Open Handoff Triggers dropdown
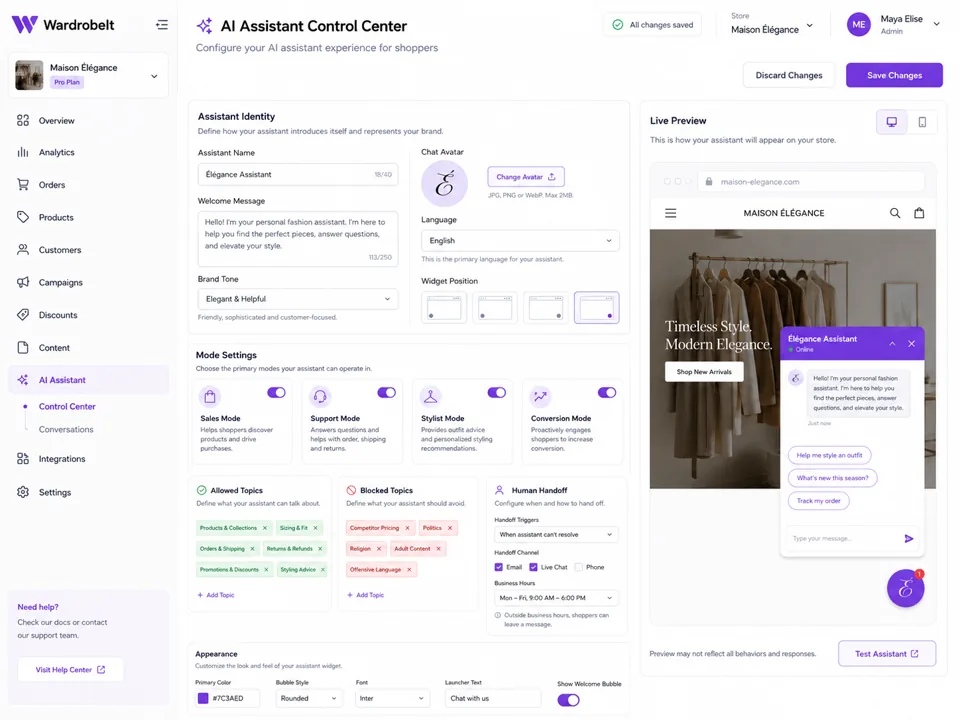Viewport: 960px width, 720px height. [x=556, y=534]
